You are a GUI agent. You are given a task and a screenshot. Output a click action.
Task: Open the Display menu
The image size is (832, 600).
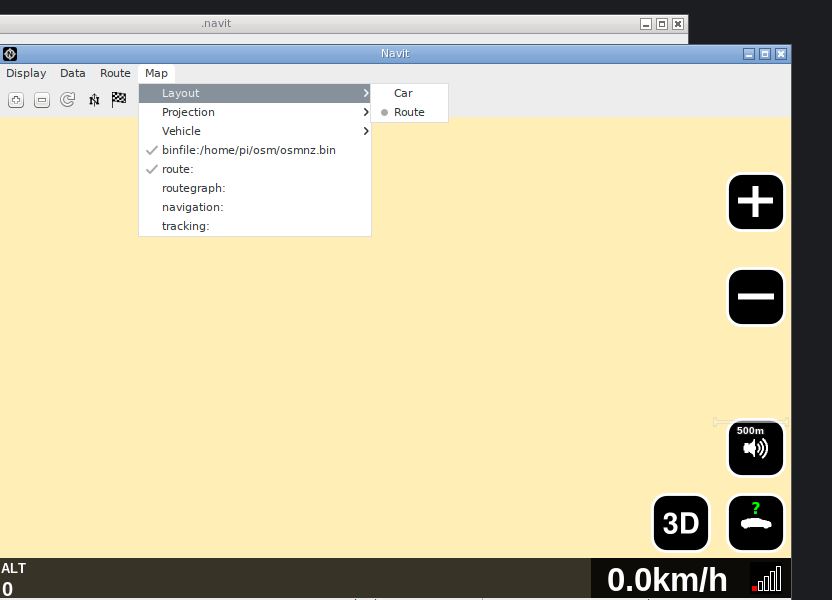click(x=26, y=73)
